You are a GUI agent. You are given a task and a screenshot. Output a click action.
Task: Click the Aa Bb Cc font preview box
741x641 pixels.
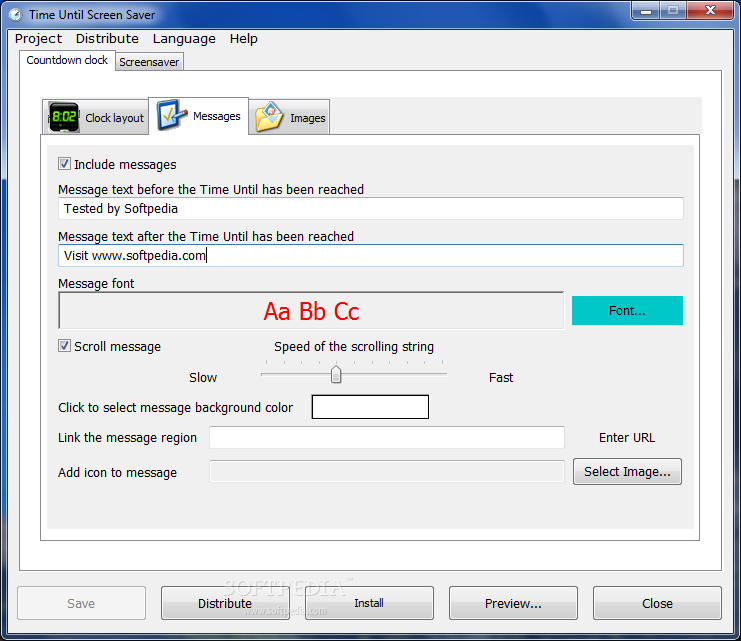point(311,311)
